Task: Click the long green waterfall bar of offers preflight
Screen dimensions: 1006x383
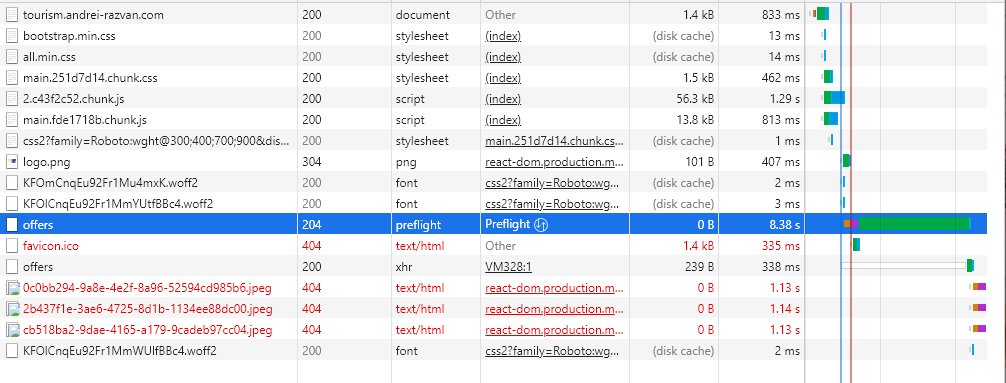Action: 913,224
